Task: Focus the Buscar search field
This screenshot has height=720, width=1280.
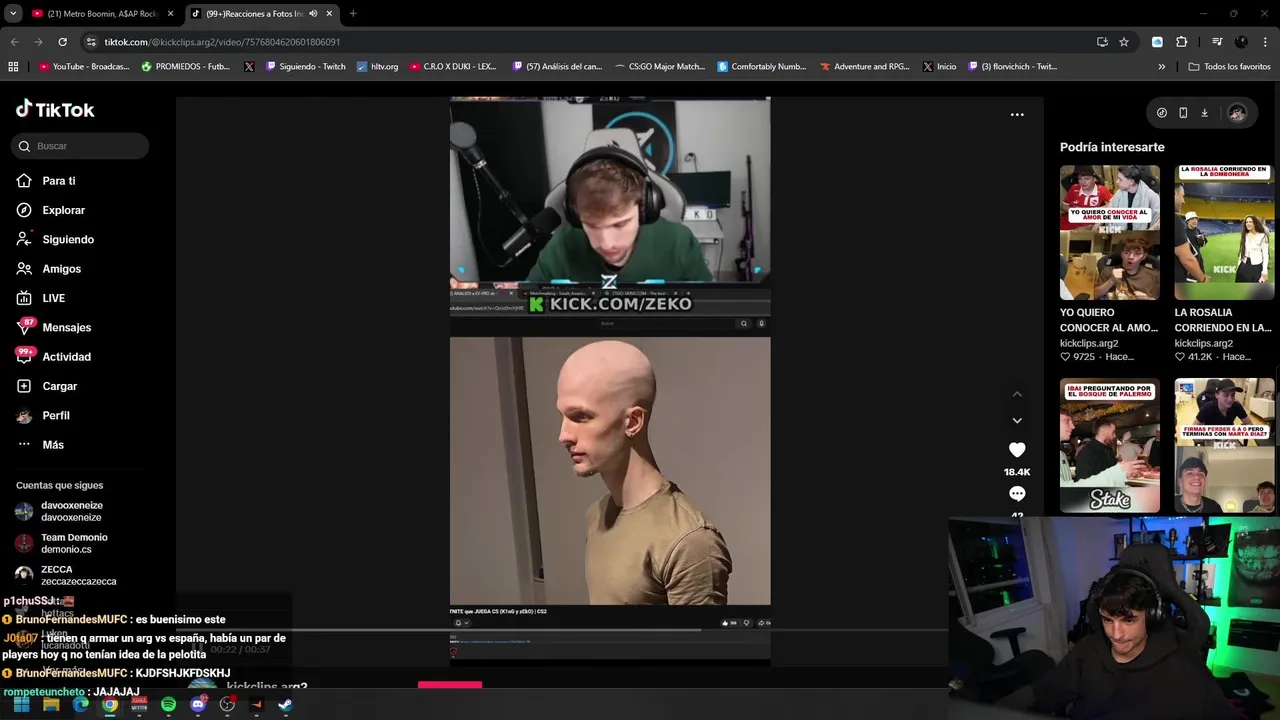Action: coord(82,146)
